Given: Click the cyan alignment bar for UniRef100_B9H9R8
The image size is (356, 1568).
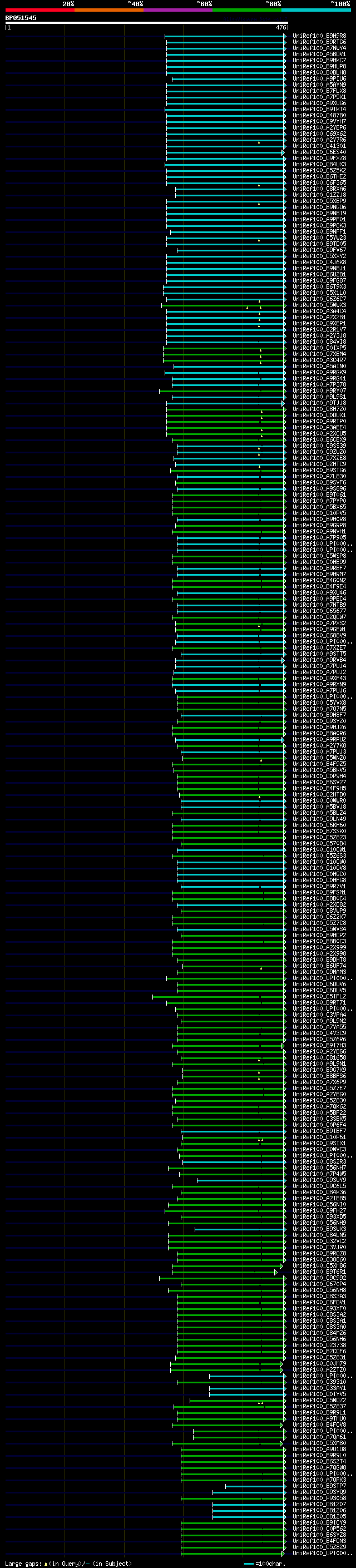Looking at the screenshot, I should point(225,36).
